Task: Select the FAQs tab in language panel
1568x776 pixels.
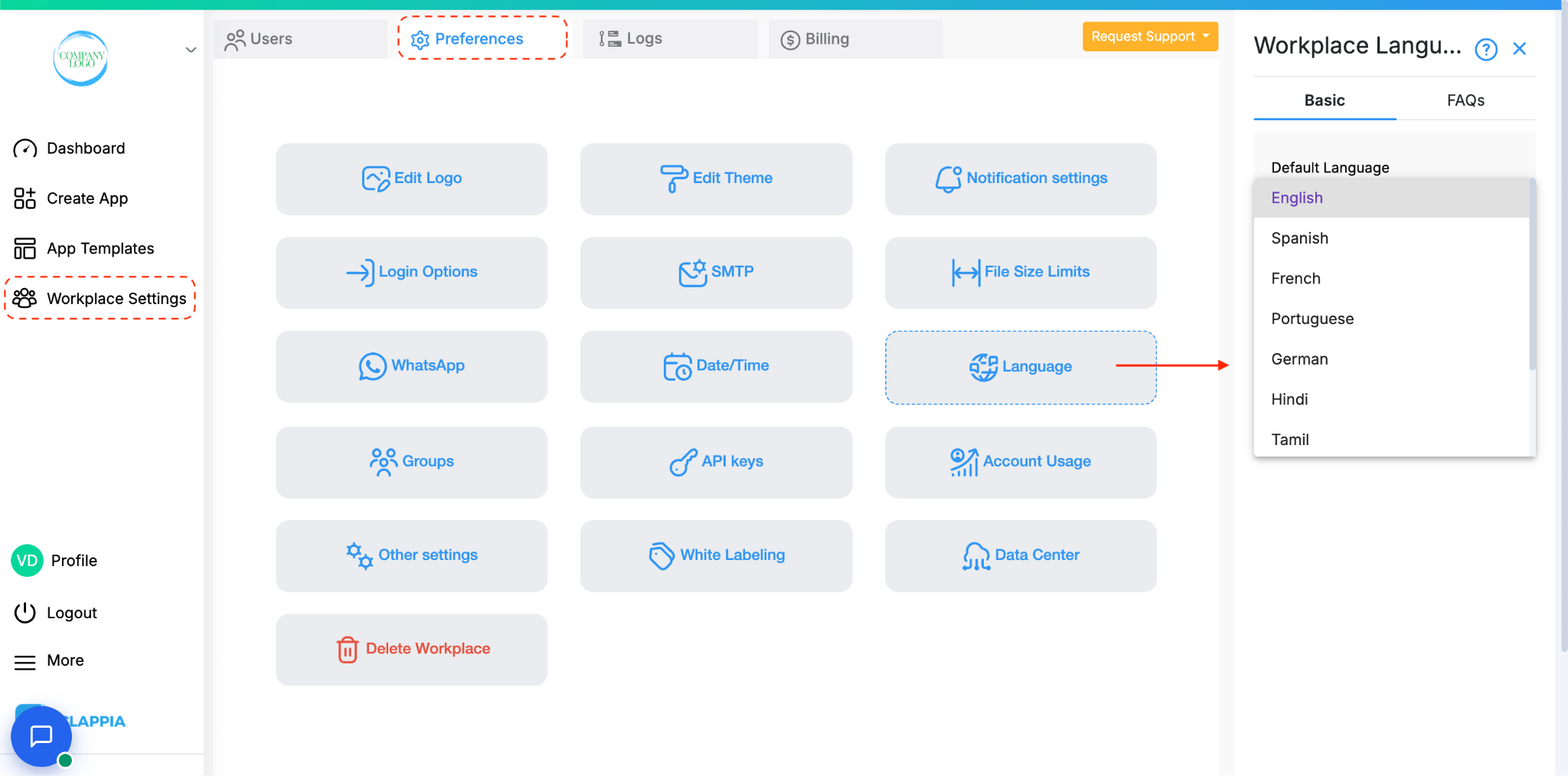Action: [x=1465, y=100]
